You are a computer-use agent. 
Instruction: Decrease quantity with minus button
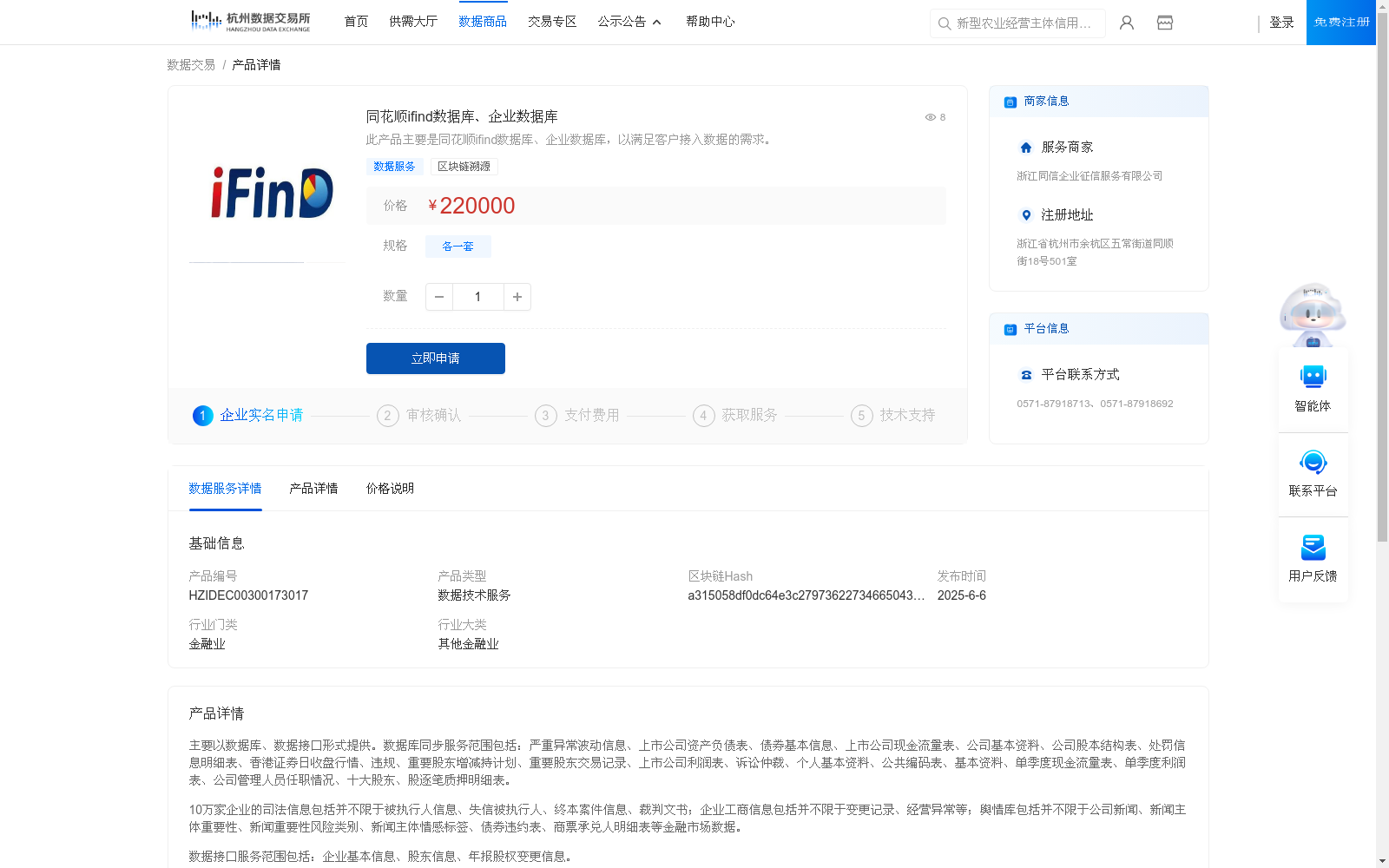tap(439, 297)
